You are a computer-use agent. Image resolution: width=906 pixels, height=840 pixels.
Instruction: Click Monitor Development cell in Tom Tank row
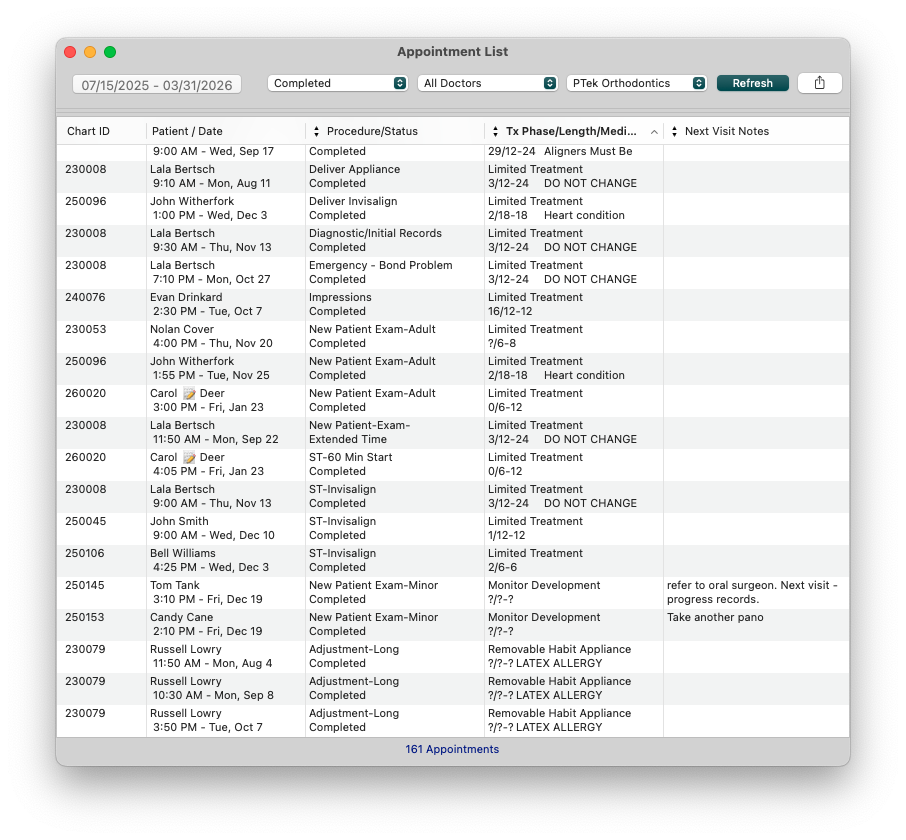click(544, 586)
